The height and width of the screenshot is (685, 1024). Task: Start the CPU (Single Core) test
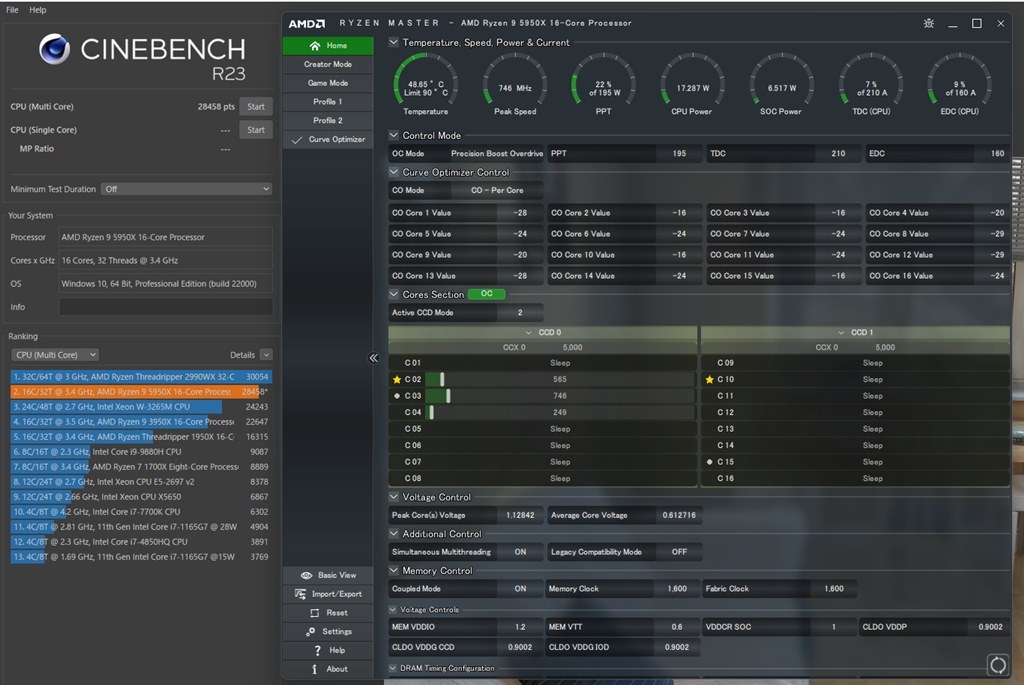[x=256, y=130]
